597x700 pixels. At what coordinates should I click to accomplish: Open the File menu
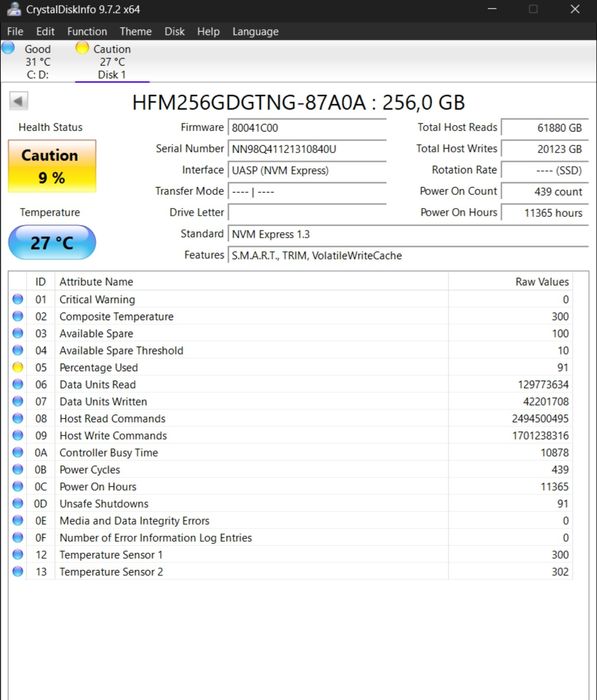(15, 31)
